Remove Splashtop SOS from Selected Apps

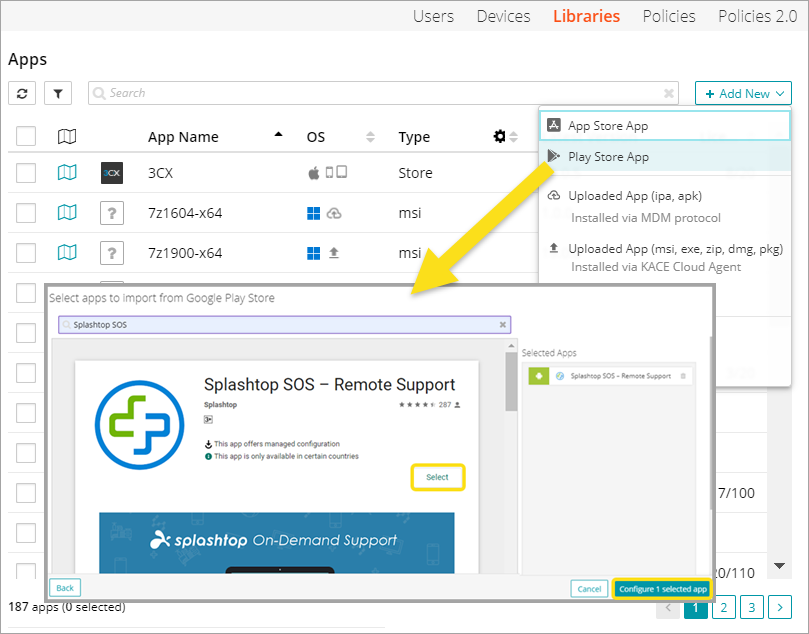[683, 376]
